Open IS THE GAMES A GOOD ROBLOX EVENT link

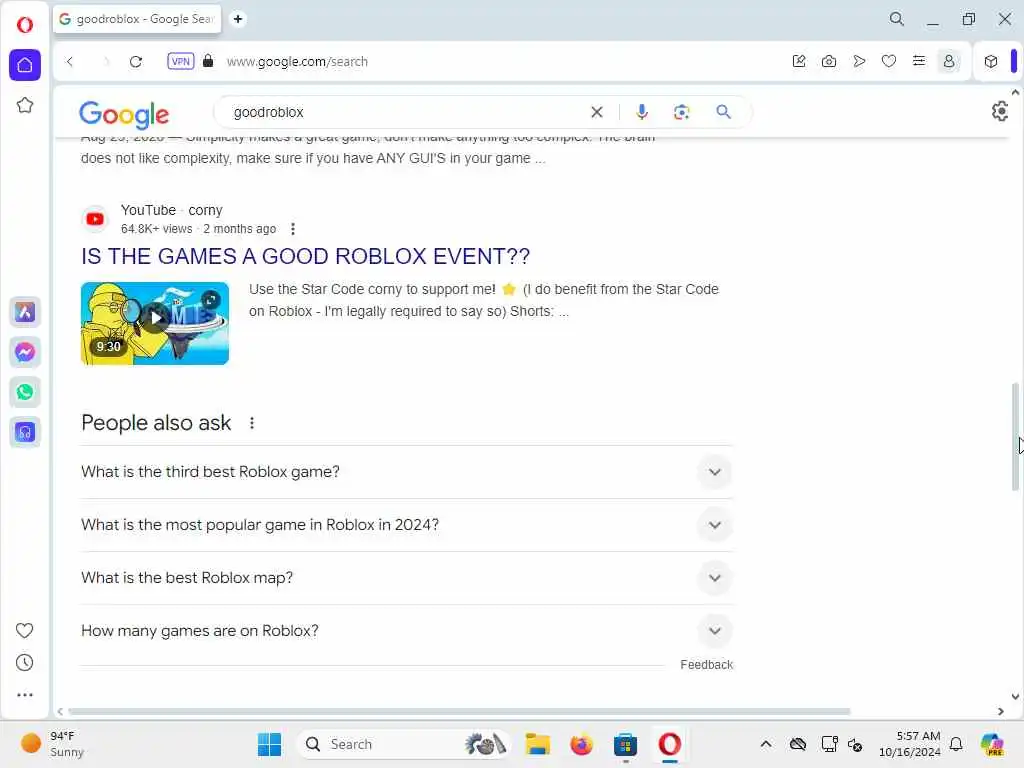[306, 256]
